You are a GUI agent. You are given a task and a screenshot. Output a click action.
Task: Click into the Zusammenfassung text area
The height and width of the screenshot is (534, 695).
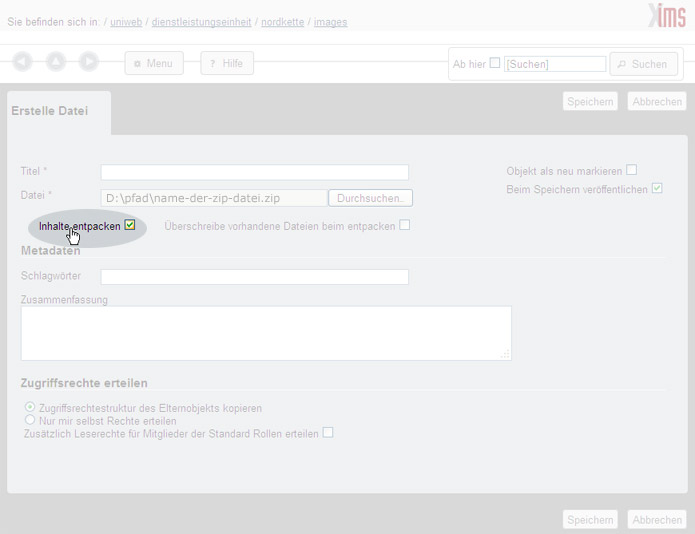tap(266, 333)
